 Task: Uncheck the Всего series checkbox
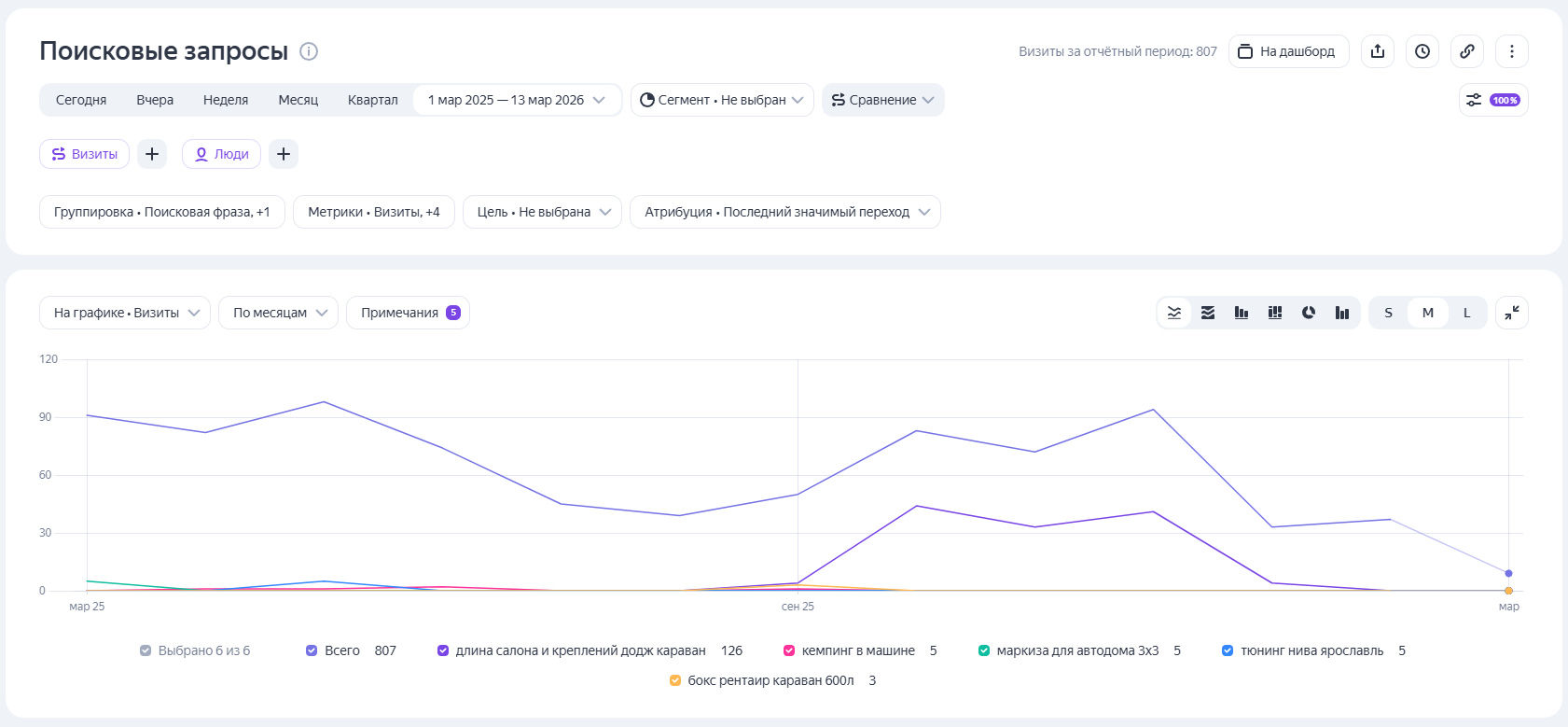[312, 650]
